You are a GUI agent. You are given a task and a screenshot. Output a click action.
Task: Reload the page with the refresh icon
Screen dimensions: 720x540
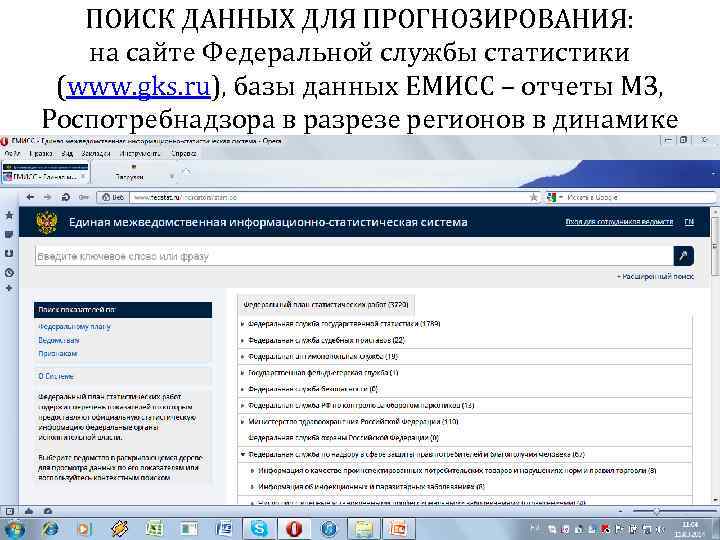[x=65, y=197]
